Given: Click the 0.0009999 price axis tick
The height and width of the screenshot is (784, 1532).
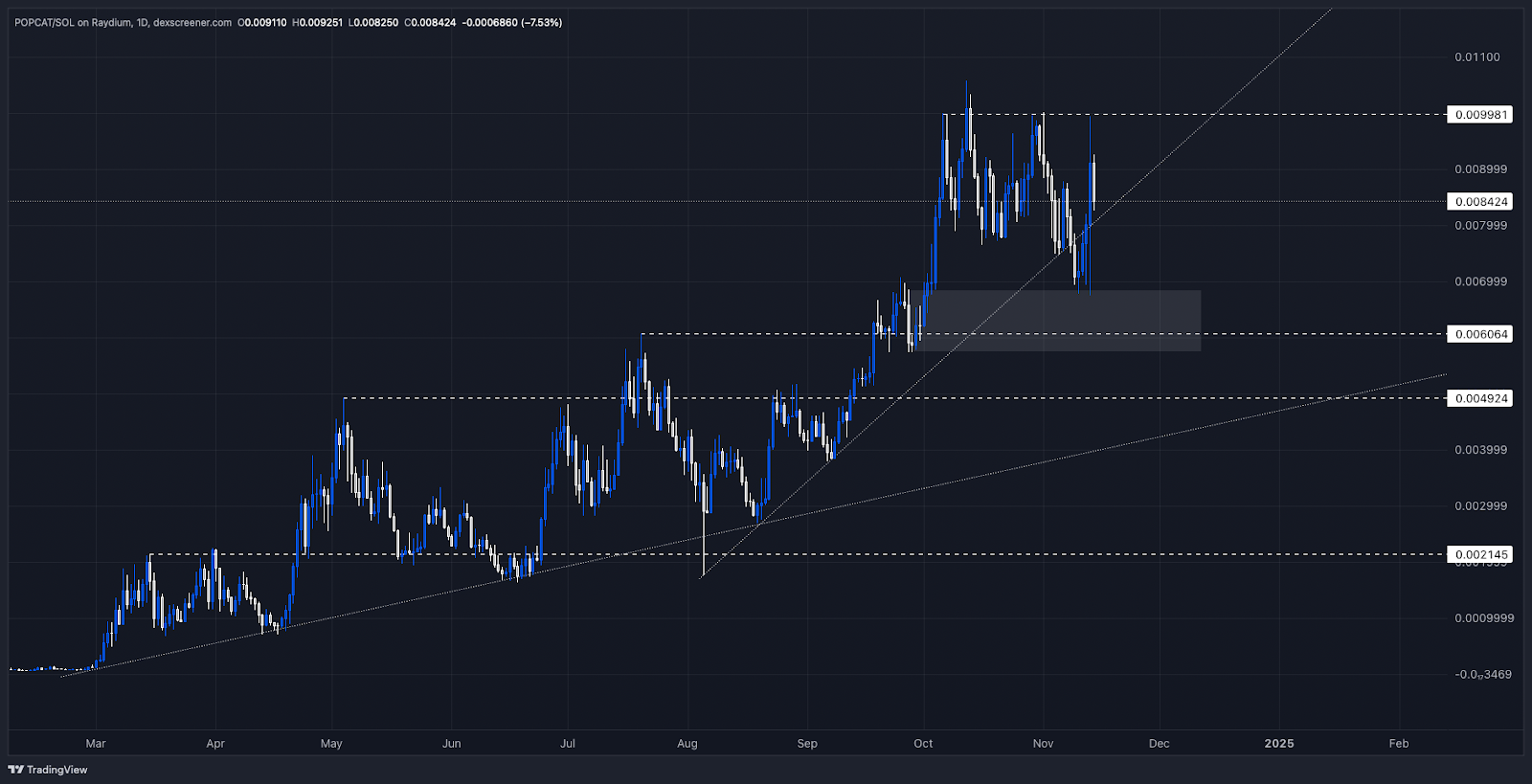Looking at the screenshot, I should click(1483, 618).
